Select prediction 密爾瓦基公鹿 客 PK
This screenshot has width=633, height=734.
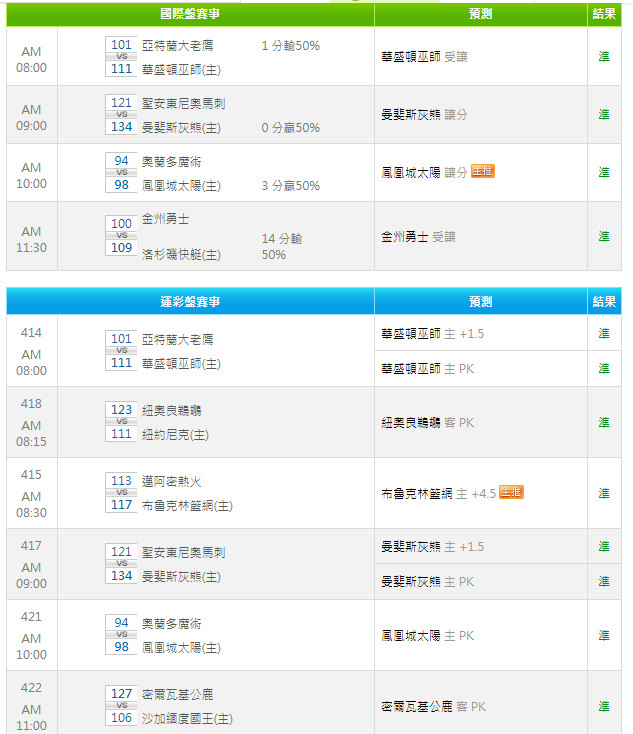tap(434, 707)
